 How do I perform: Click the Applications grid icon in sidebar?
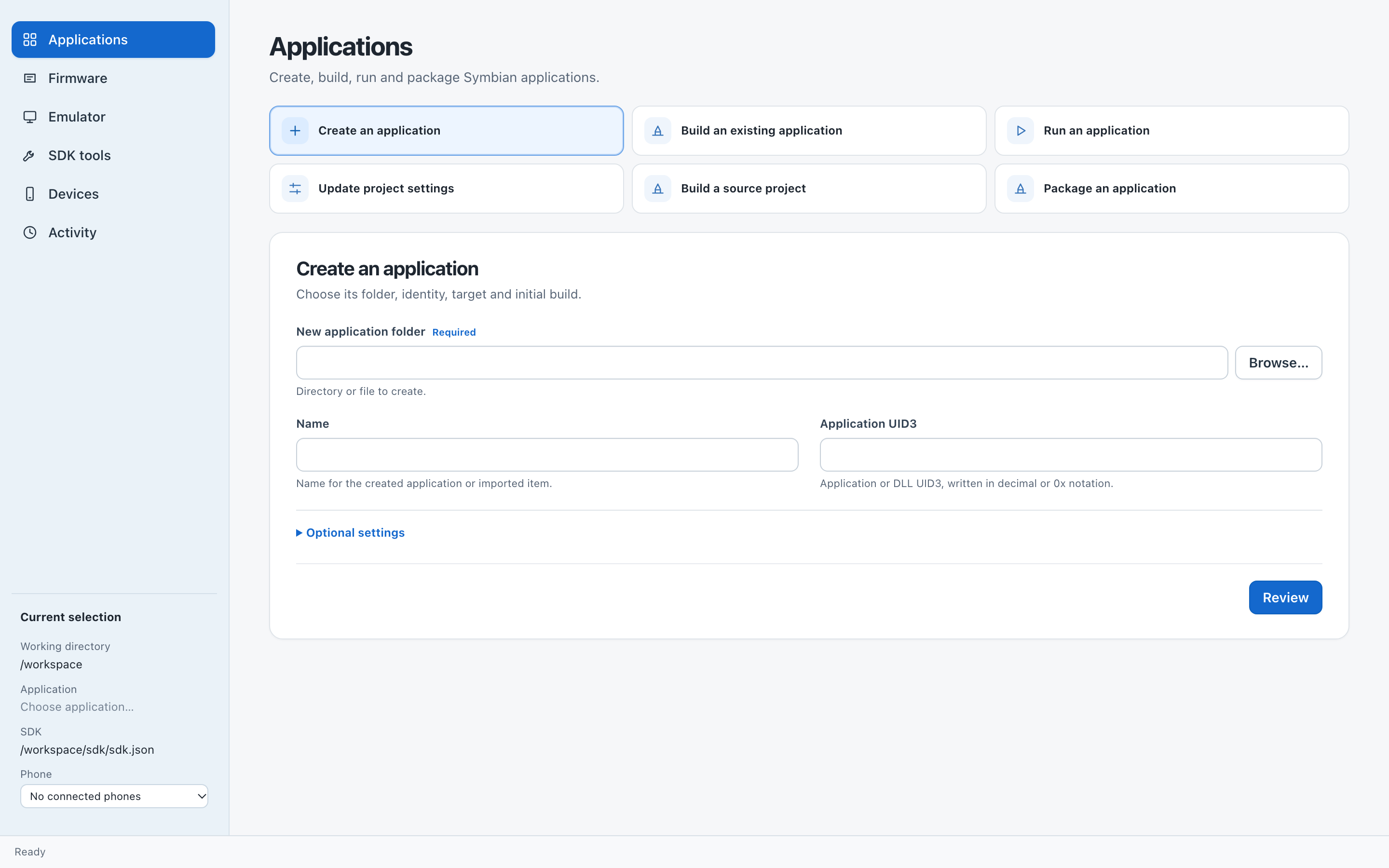pyautogui.click(x=30, y=40)
